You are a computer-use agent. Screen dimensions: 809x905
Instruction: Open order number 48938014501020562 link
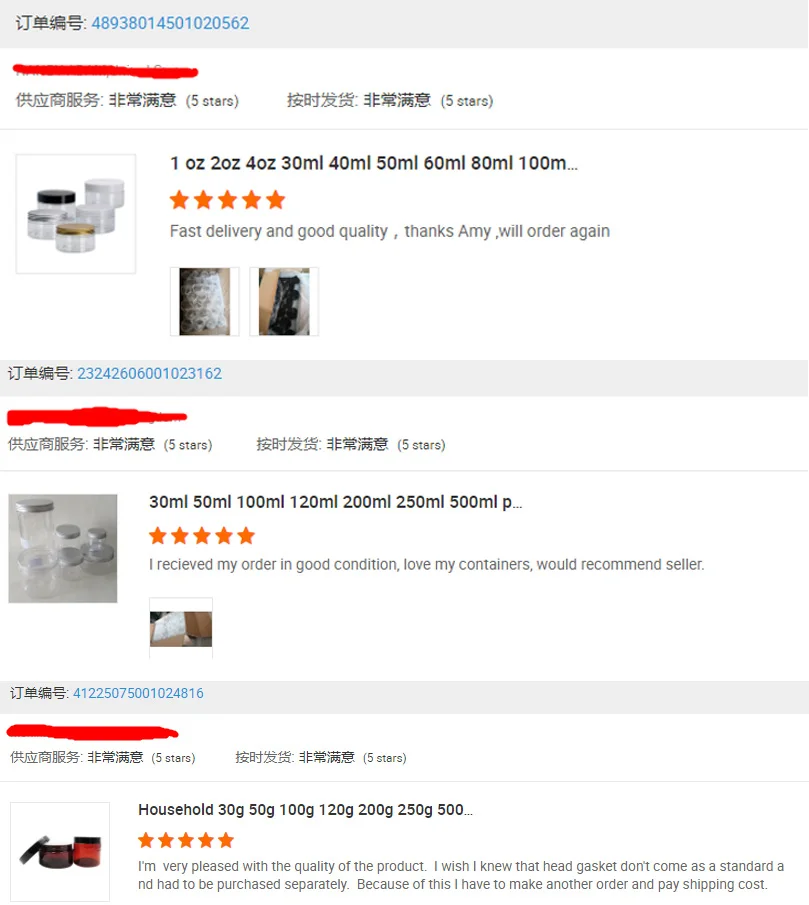click(x=170, y=23)
